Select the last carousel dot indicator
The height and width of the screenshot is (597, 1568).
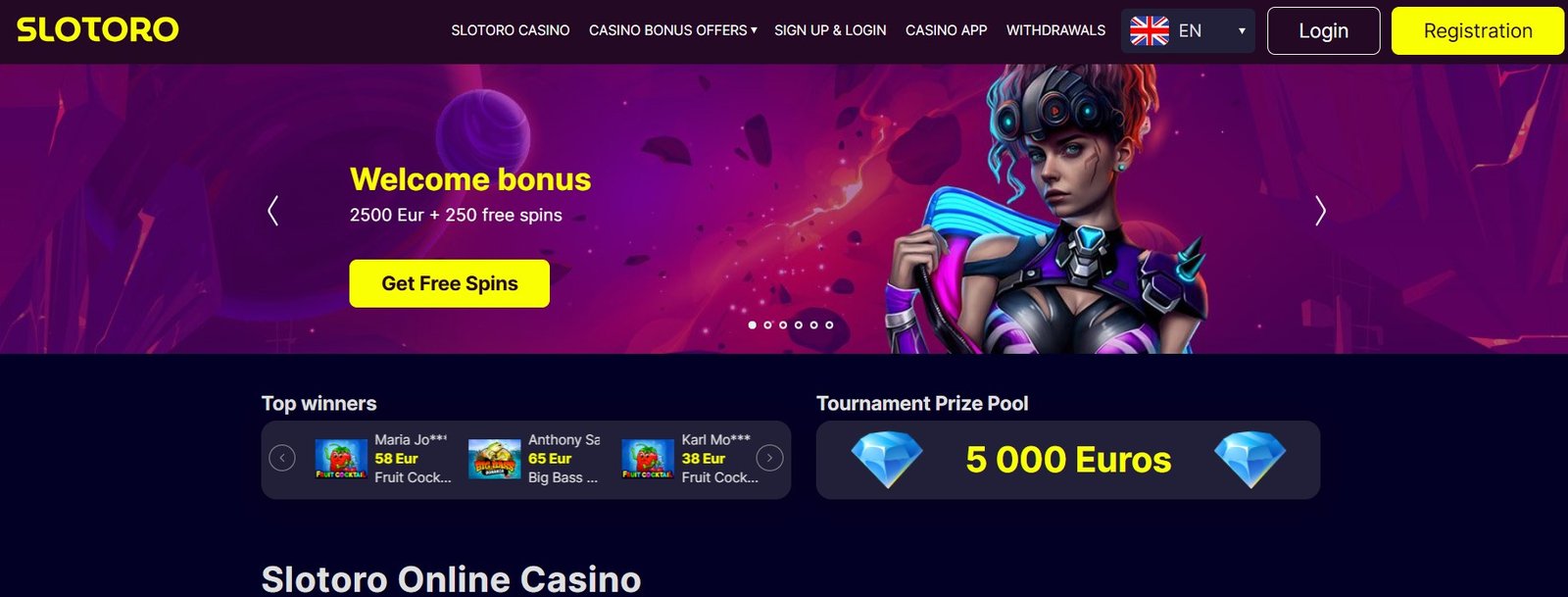[x=829, y=324]
